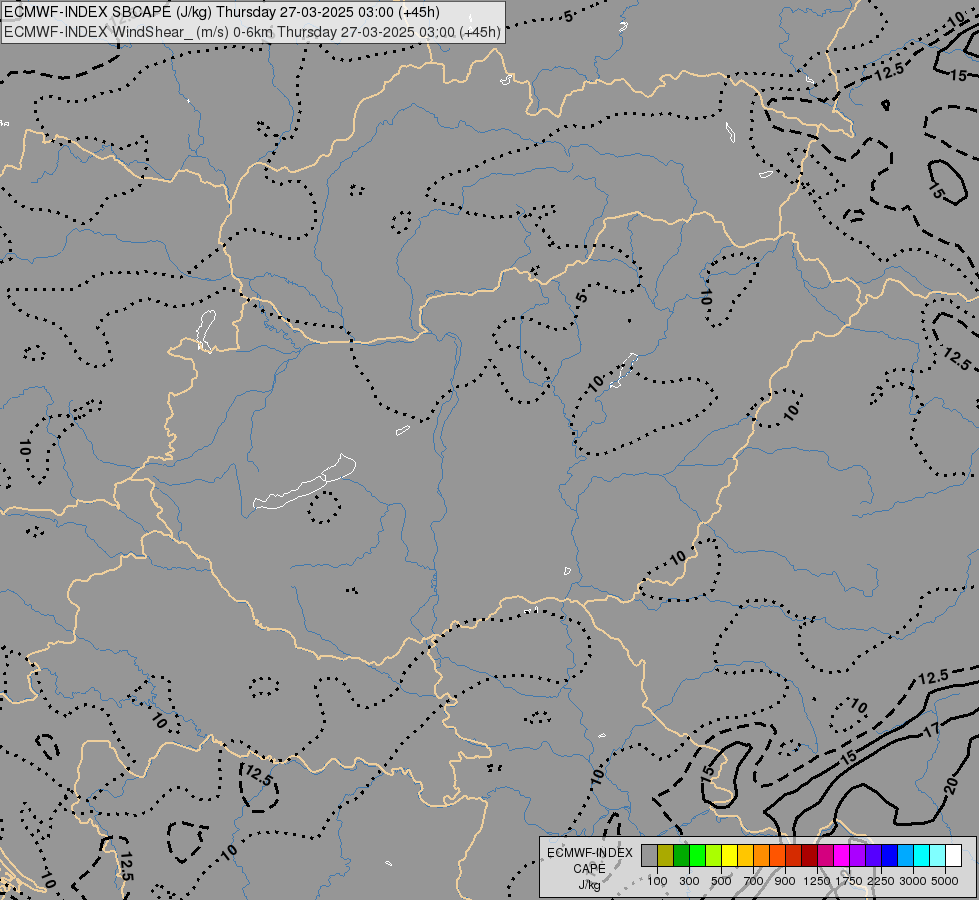Click the legend value 300
Viewport: 979px width, 900px height.
click(689, 881)
